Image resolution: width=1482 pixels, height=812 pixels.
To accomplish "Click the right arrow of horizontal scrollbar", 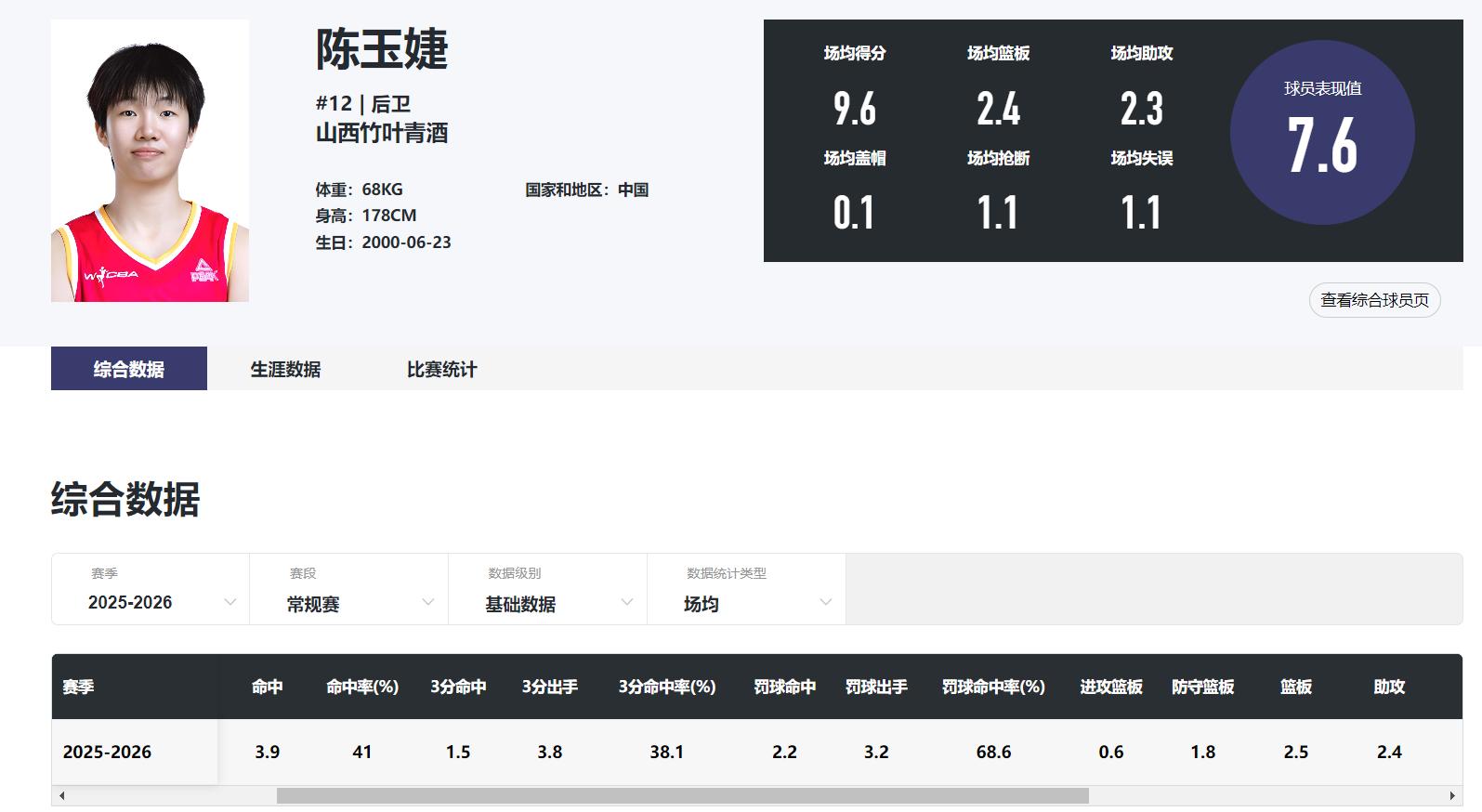I will [x=1452, y=796].
